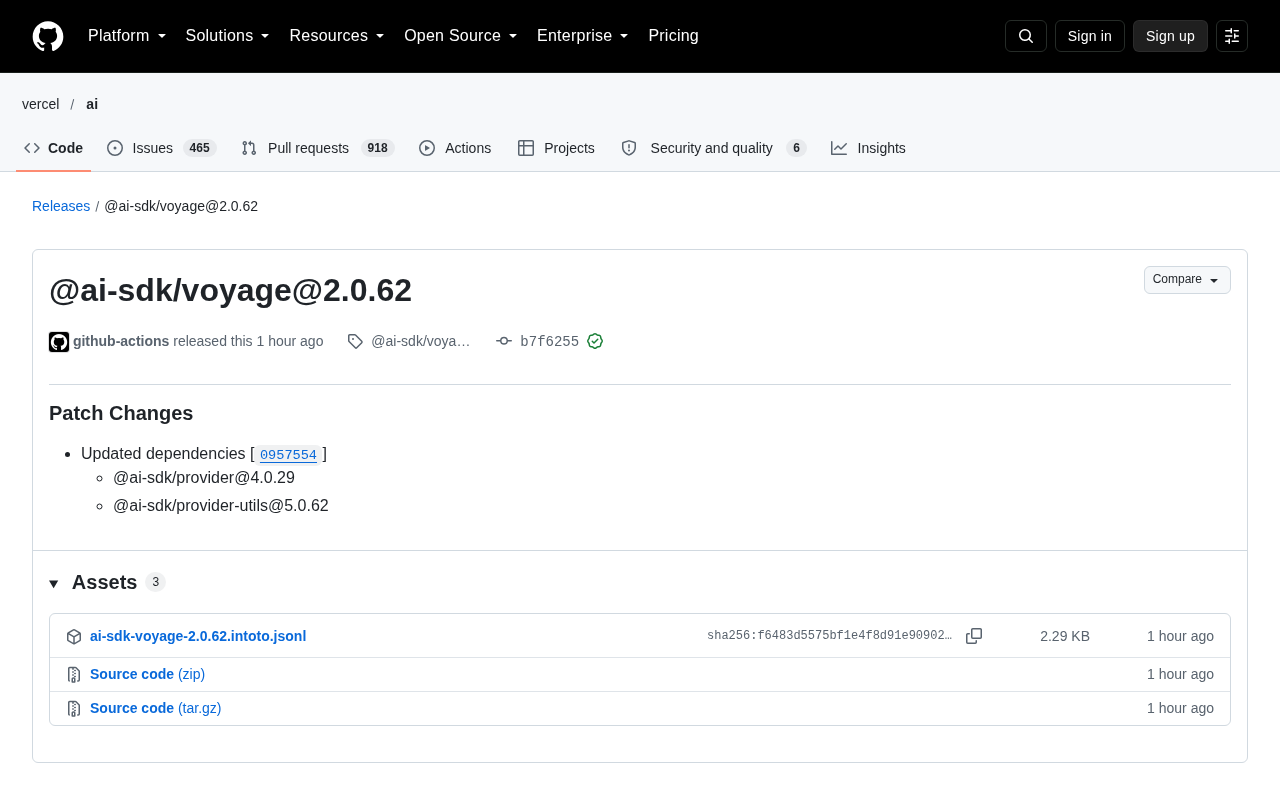Go to the vercel owner page
Image resolution: width=1280 pixels, height=800 pixels.
pos(41,104)
